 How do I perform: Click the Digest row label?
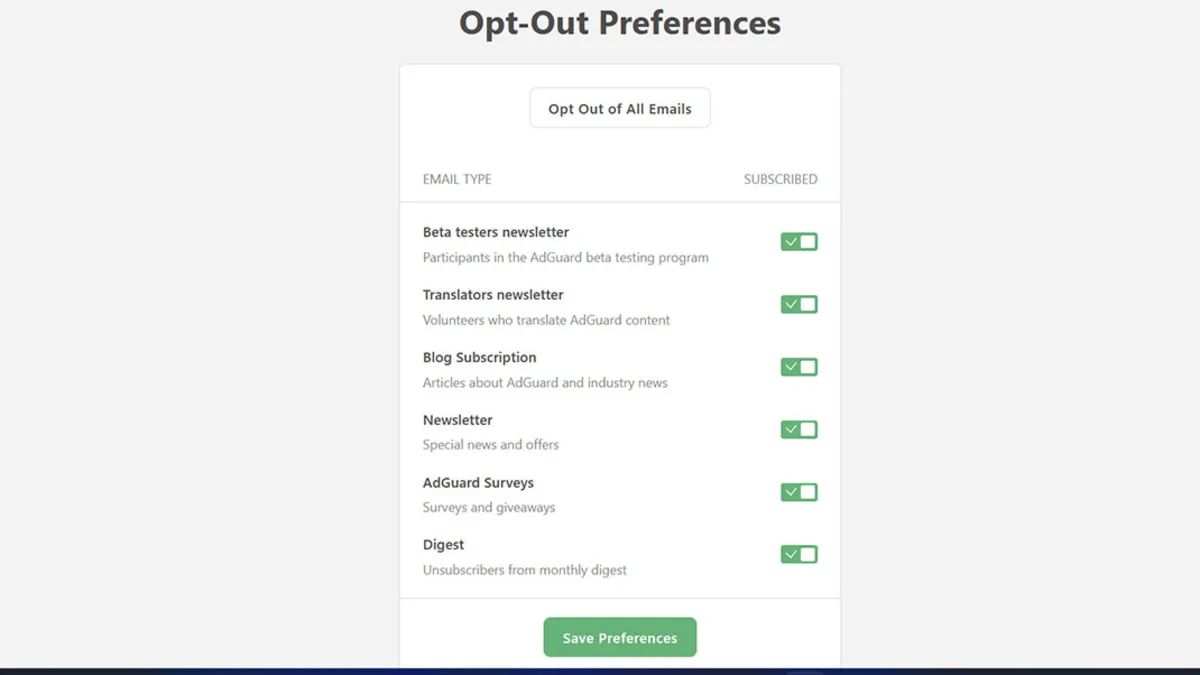pos(443,544)
